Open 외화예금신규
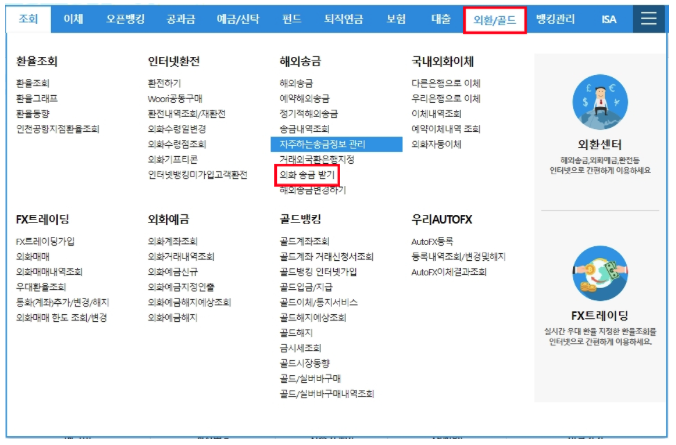Viewport: 676px width, 445px height. click(x=172, y=272)
